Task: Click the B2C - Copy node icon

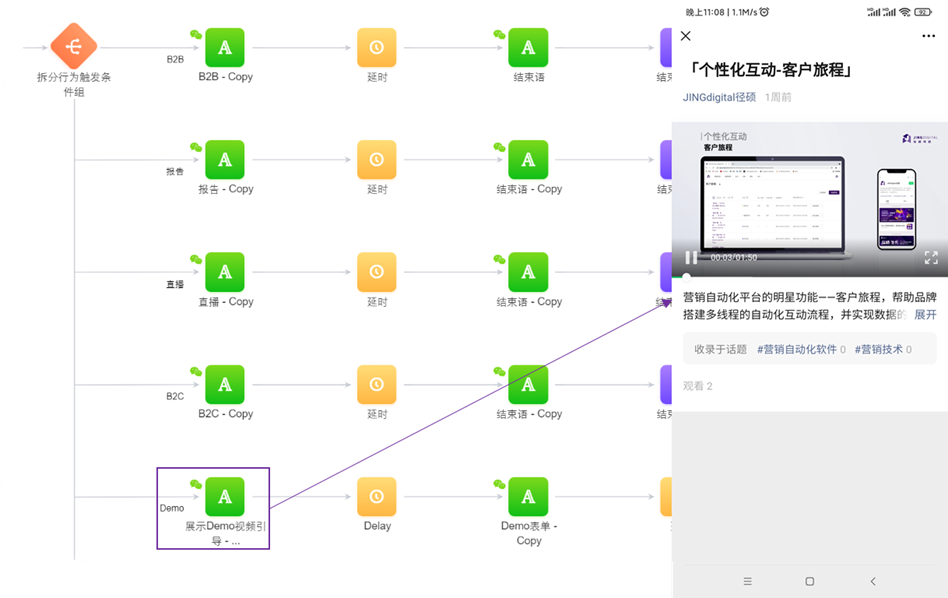Action: [225, 385]
